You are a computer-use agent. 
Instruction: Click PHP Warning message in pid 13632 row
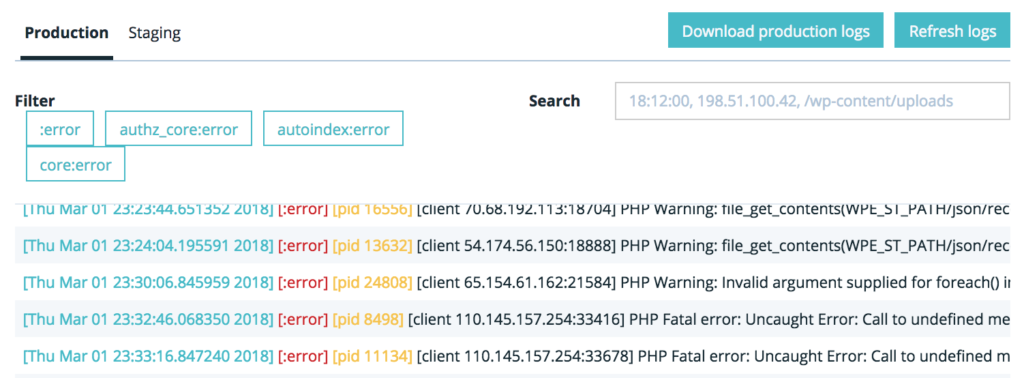[815, 245]
